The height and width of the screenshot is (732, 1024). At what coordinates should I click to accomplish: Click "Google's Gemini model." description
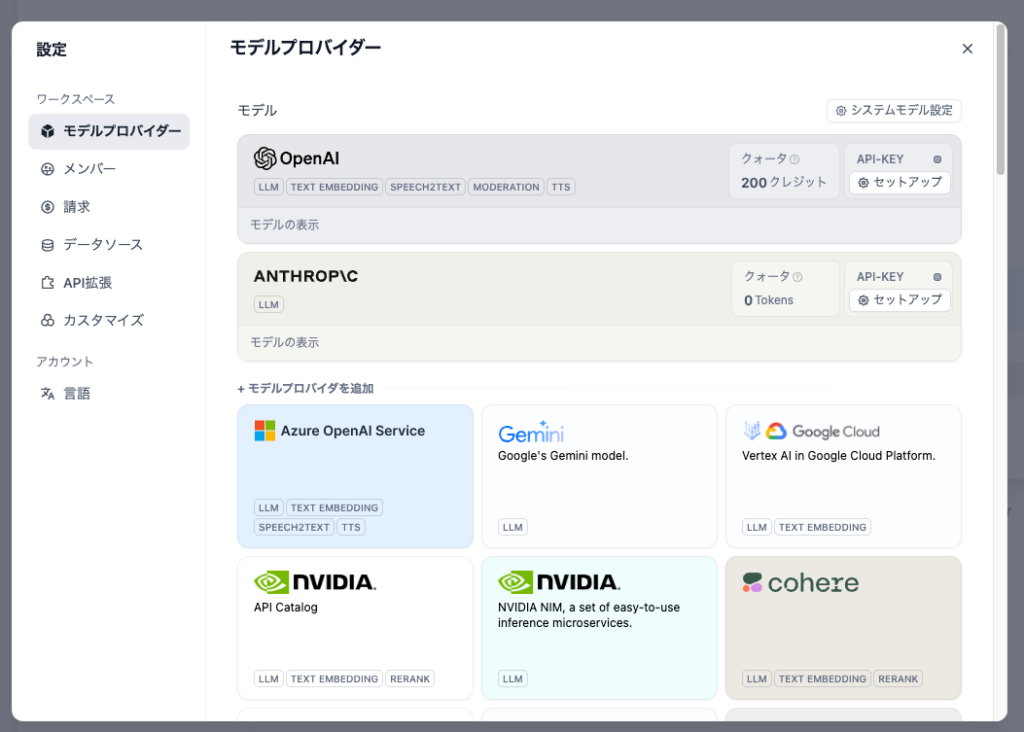[563, 456]
